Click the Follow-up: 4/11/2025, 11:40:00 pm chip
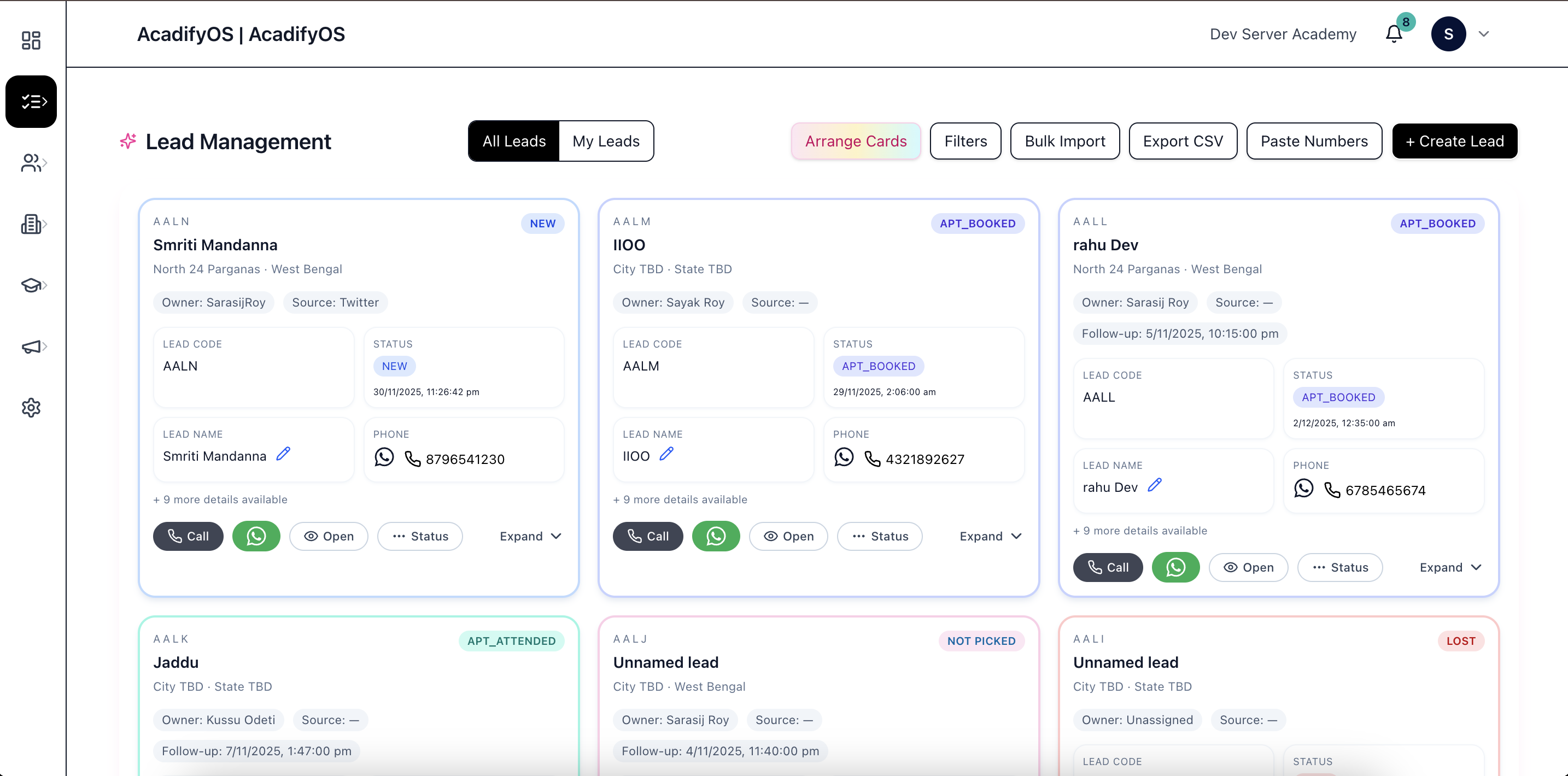The image size is (1568, 776). click(720, 751)
